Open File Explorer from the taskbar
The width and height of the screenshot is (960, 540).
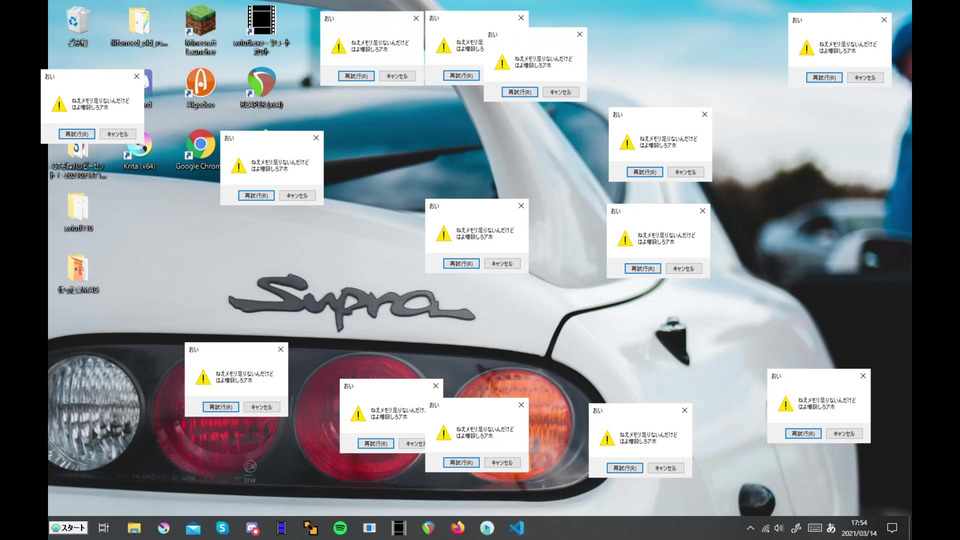pos(134,528)
